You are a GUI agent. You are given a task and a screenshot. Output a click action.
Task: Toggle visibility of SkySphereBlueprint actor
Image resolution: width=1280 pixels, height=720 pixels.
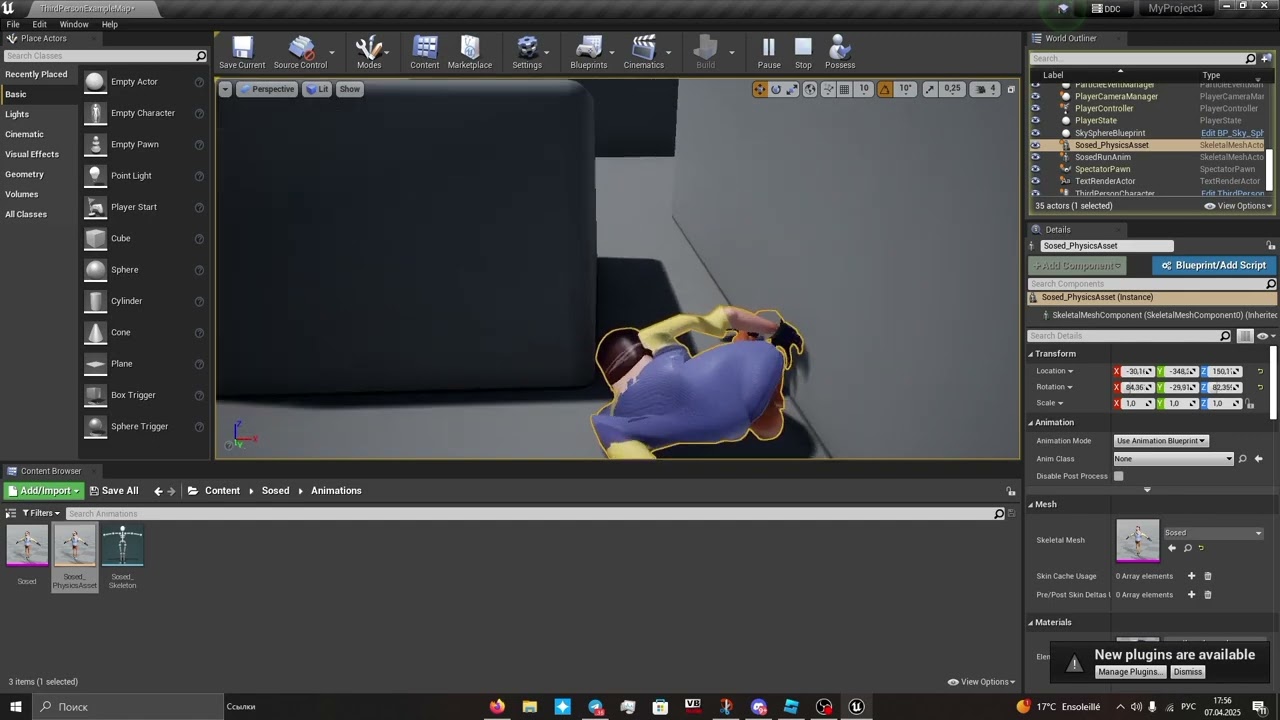[x=1035, y=133]
